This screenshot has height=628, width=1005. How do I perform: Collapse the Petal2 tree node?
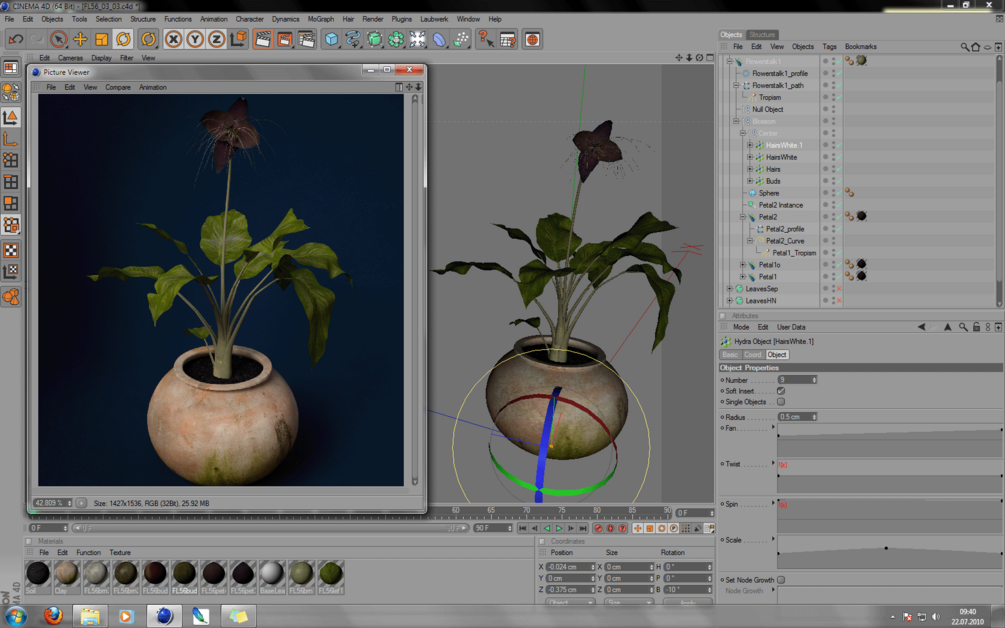742,217
